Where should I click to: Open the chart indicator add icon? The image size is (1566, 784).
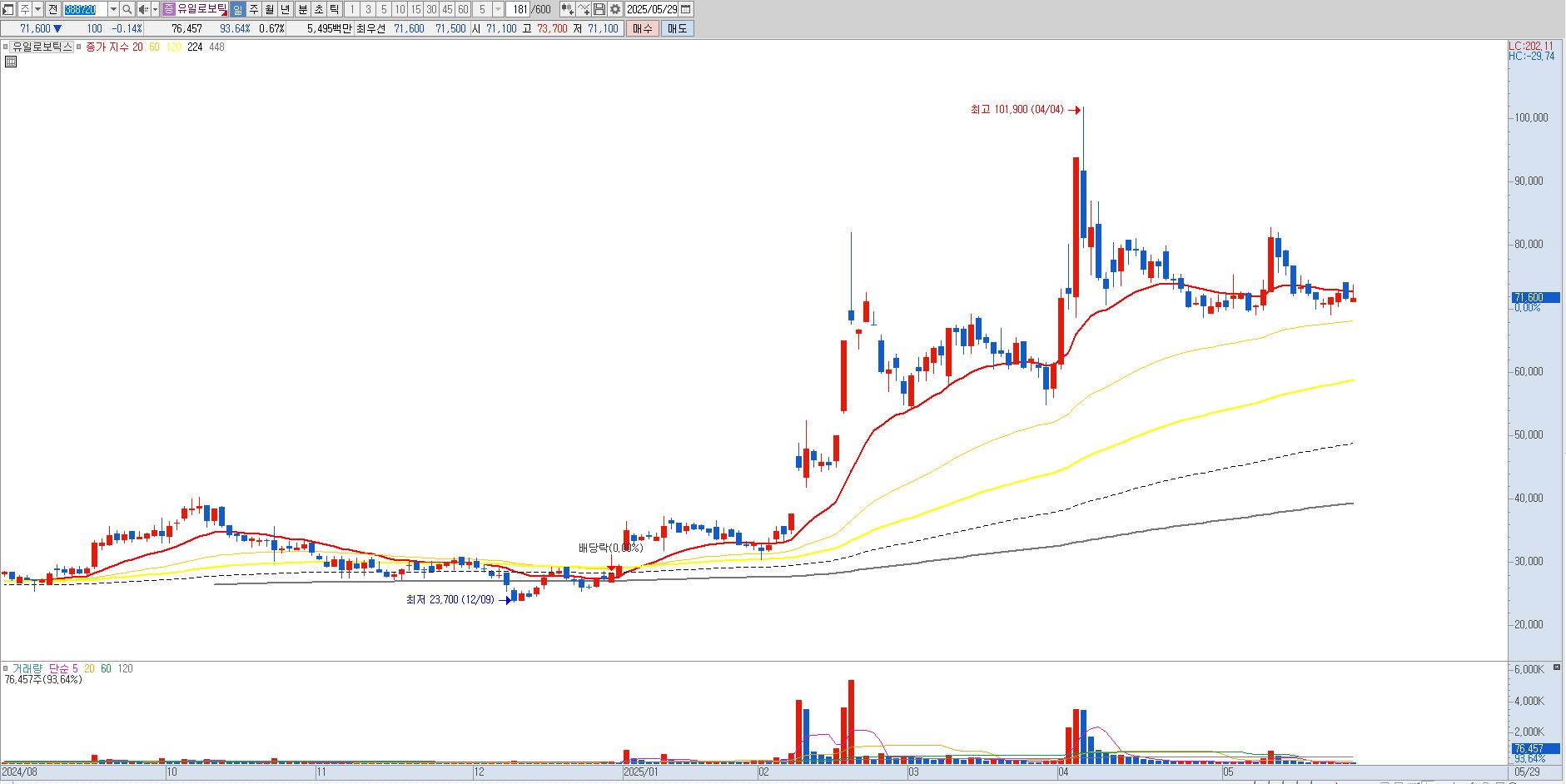pos(568,9)
